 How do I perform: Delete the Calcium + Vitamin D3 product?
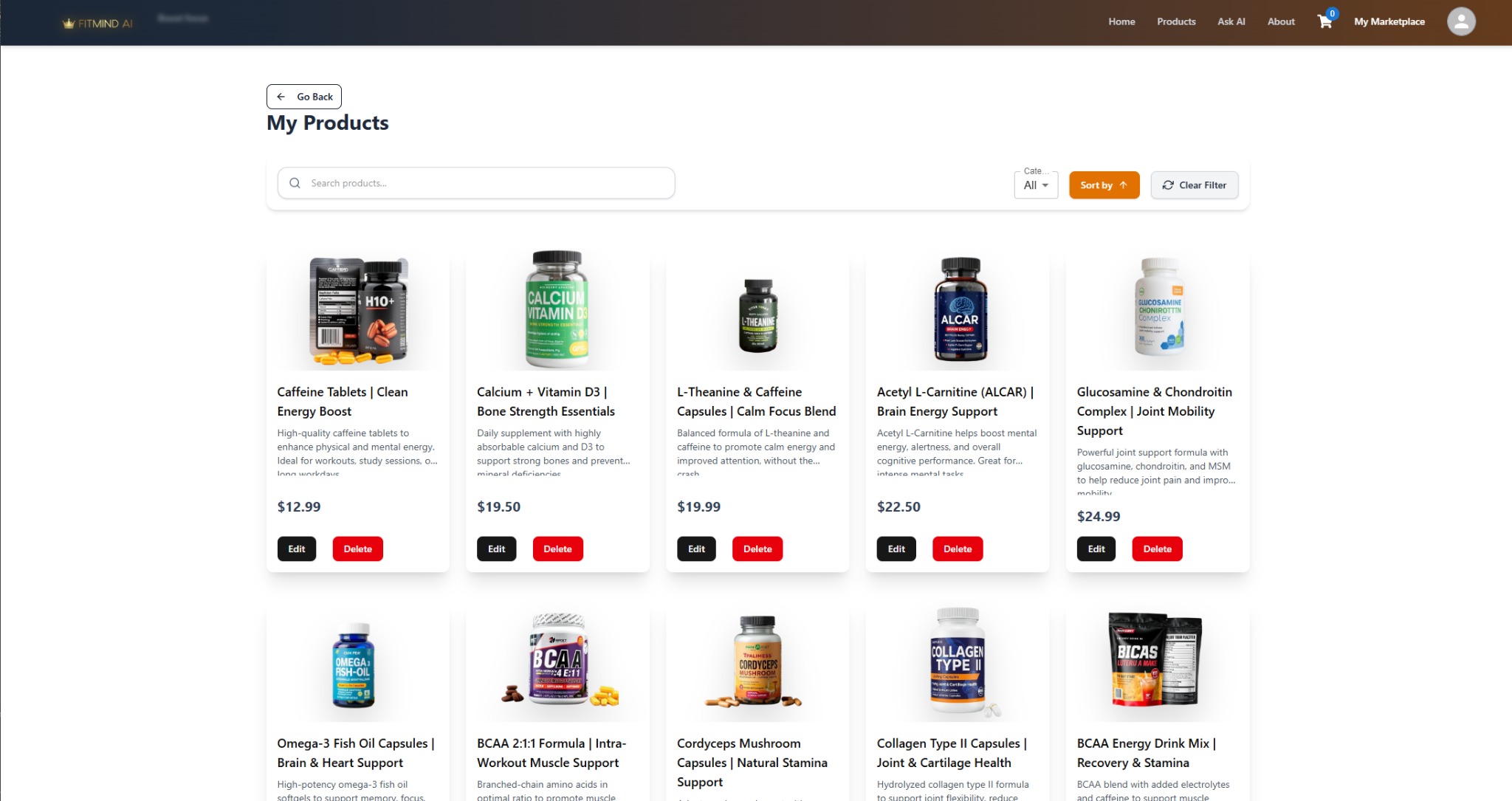557,549
